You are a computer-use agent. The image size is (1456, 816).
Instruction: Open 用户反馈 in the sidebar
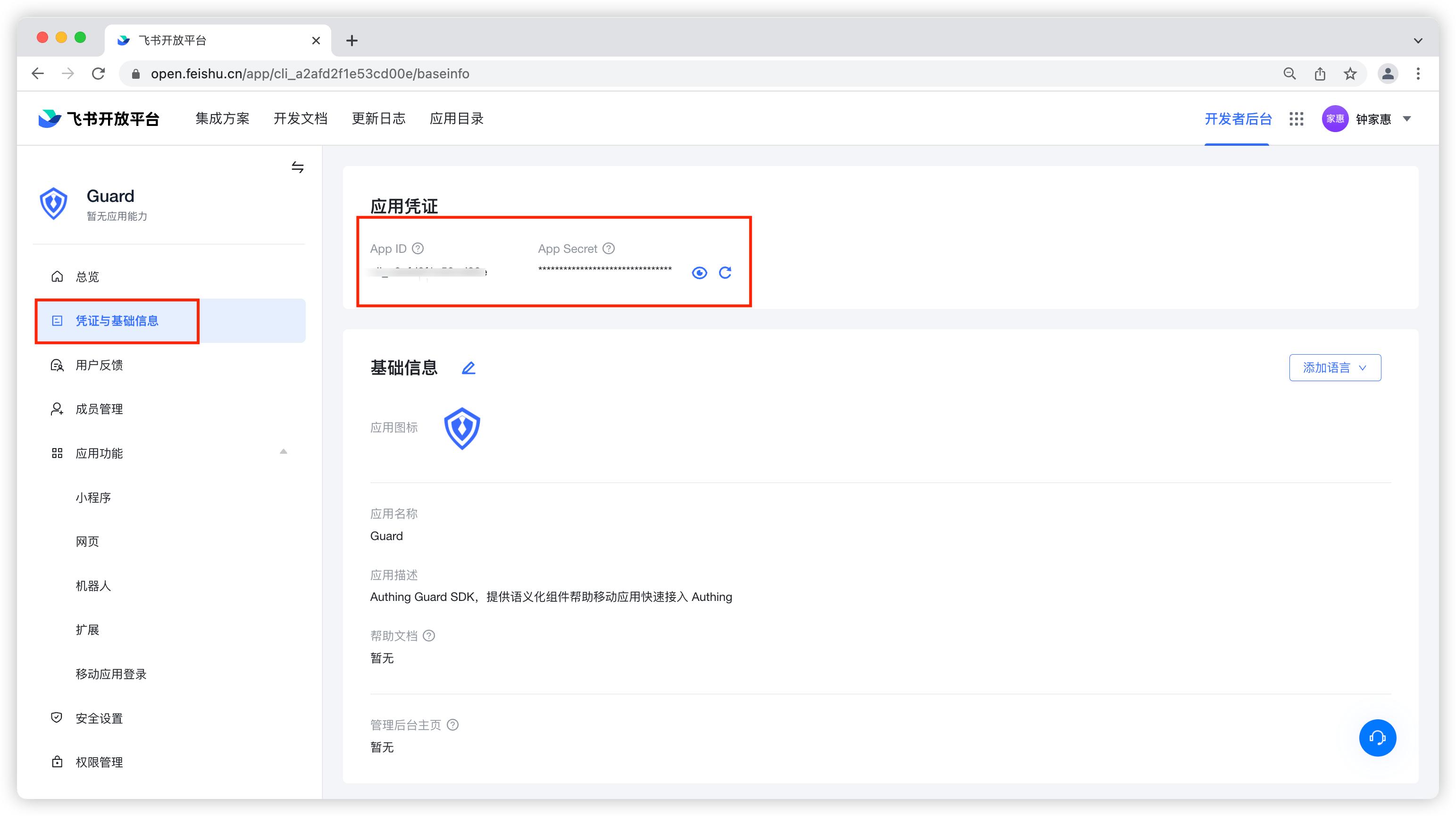pos(169,365)
